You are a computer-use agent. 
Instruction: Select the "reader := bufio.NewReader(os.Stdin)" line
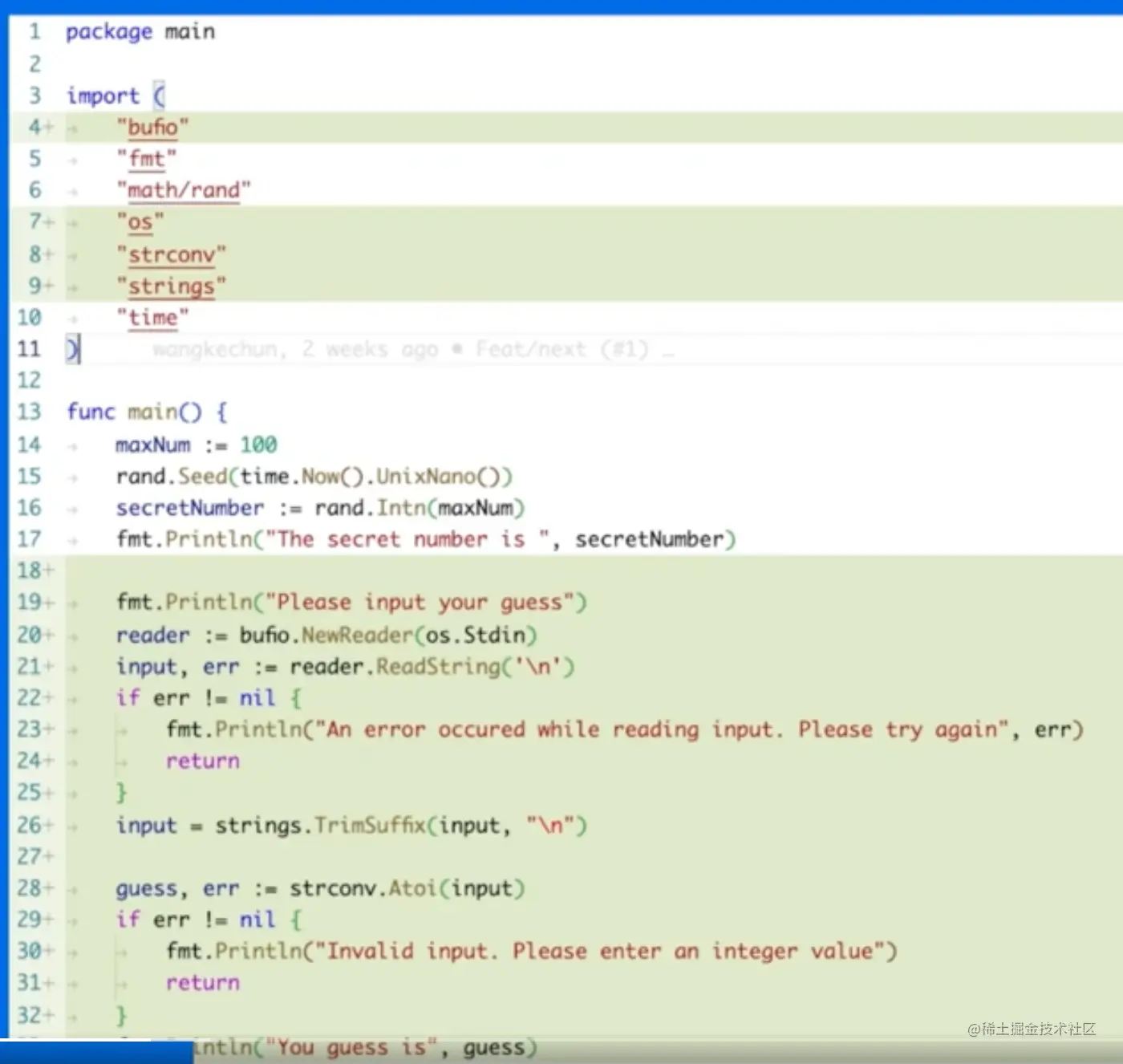point(326,635)
